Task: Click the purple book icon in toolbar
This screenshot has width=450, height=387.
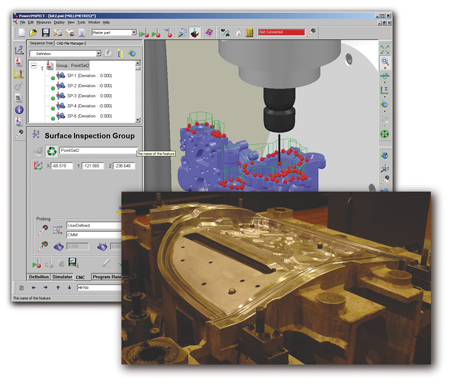Action: (209, 33)
